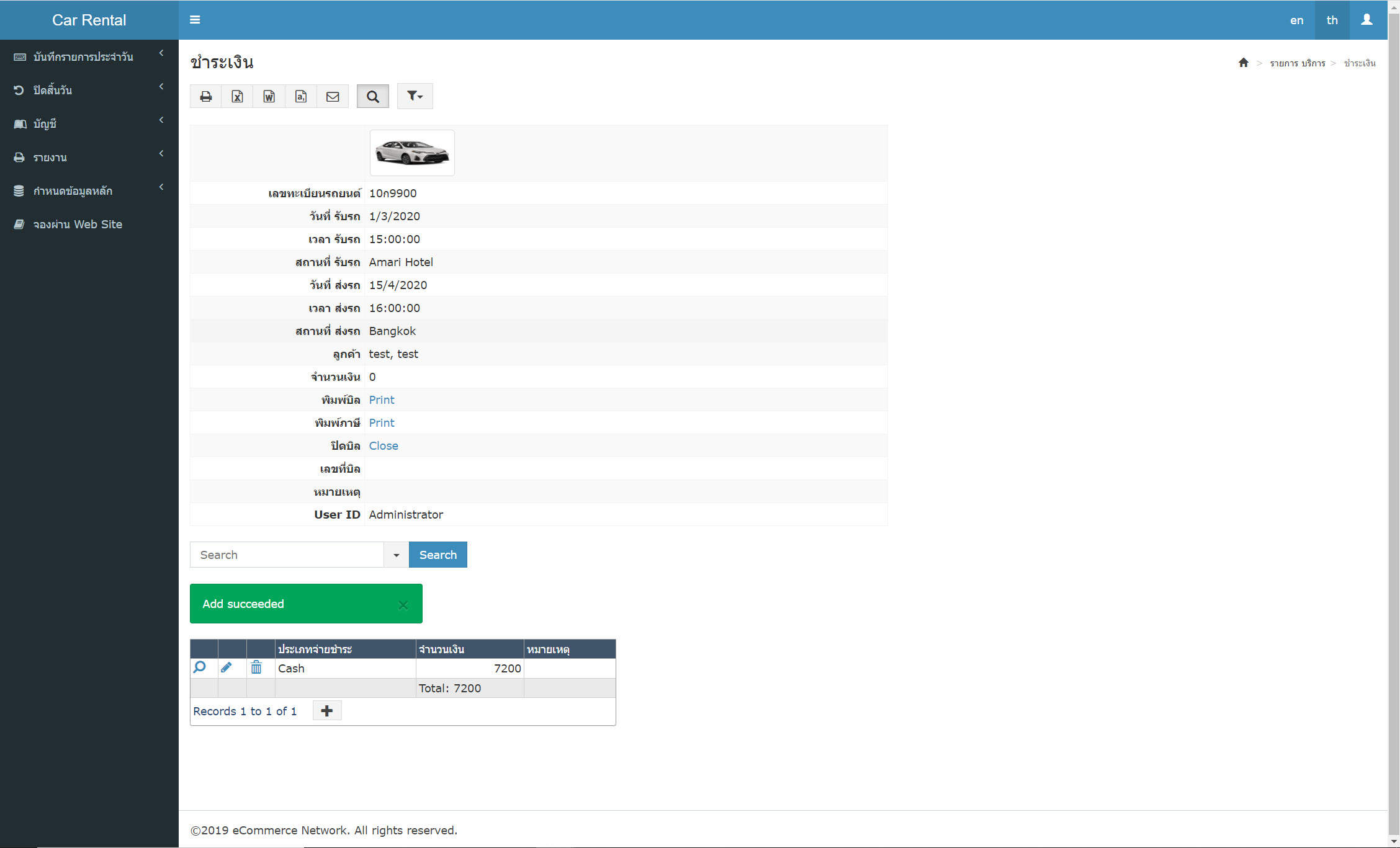The image size is (1400, 848).
Task: Switch language to th
Action: [x=1332, y=20]
